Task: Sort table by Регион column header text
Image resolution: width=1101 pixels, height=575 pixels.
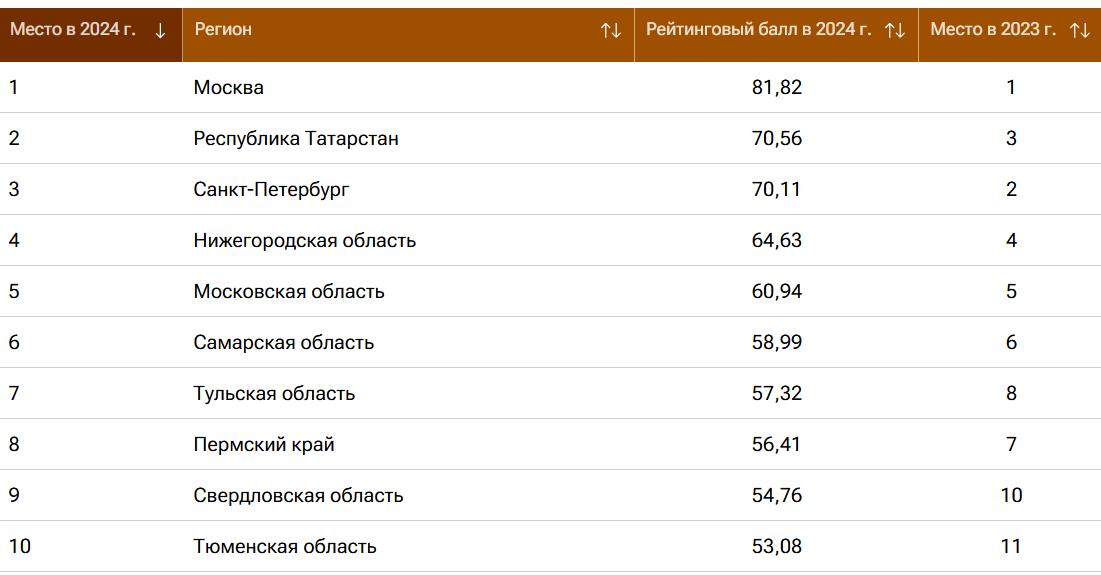Action: coord(223,30)
